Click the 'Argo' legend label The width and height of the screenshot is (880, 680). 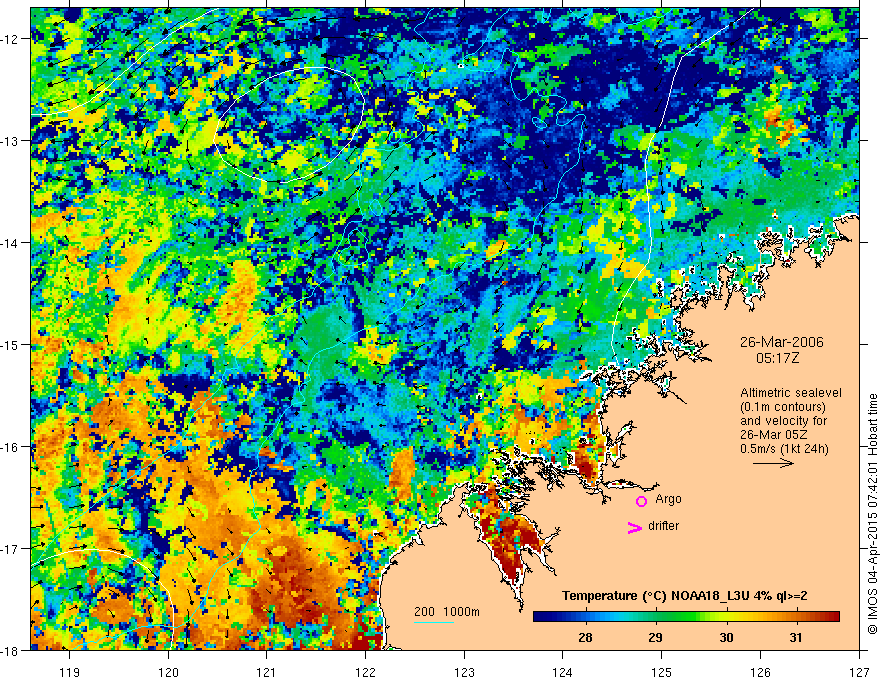click(x=668, y=499)
